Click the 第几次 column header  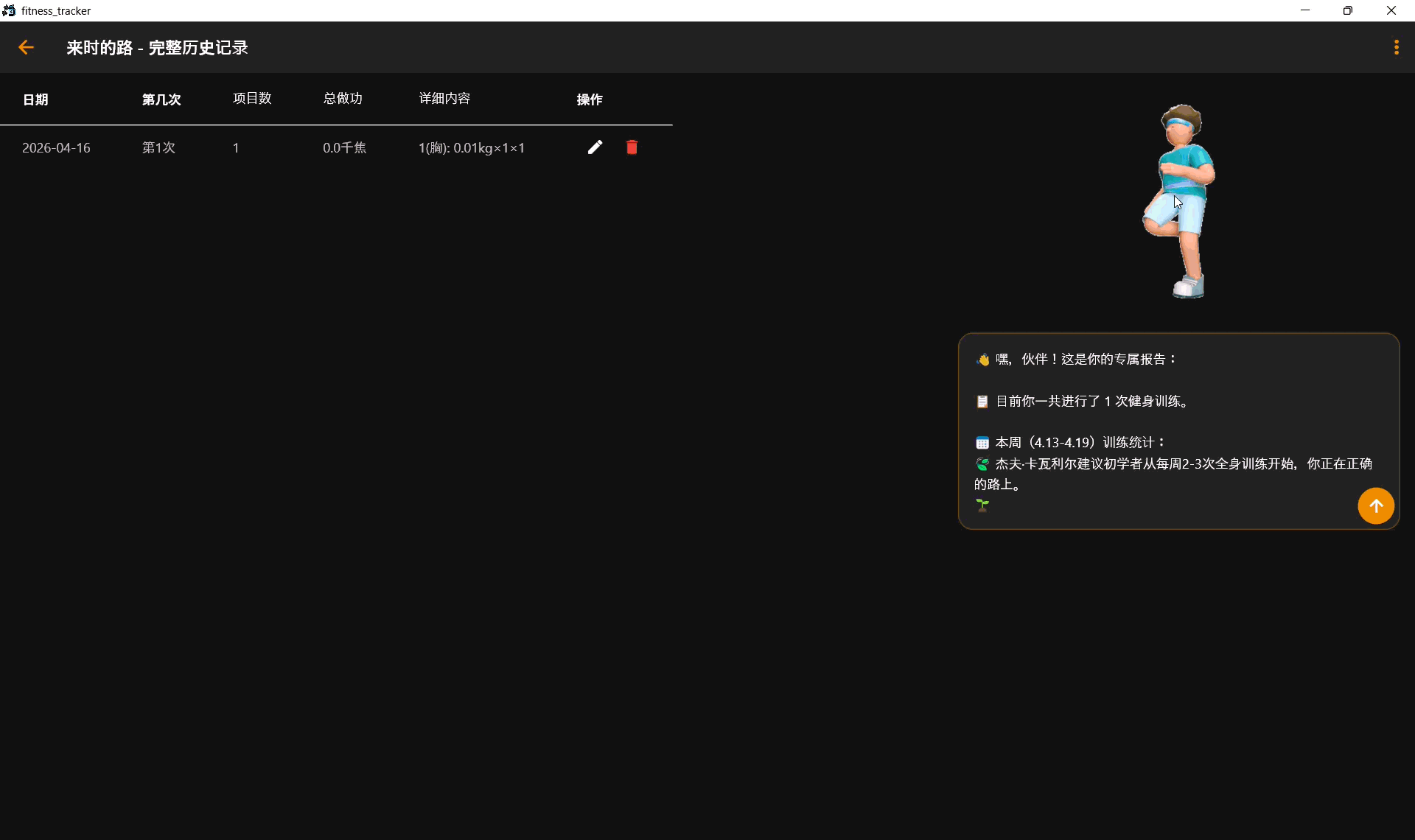(x=161, y=99)
